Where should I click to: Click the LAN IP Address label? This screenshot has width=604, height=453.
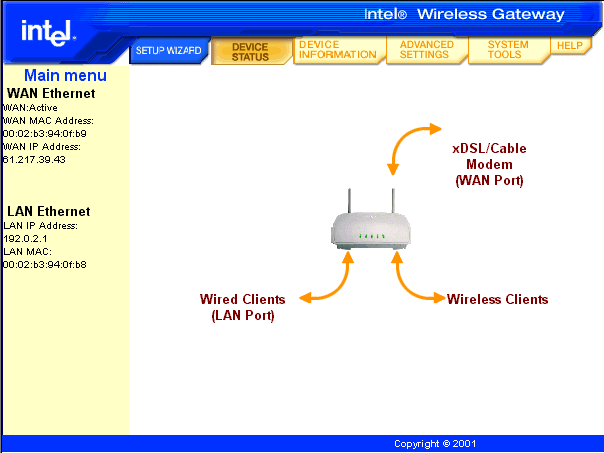40,226
